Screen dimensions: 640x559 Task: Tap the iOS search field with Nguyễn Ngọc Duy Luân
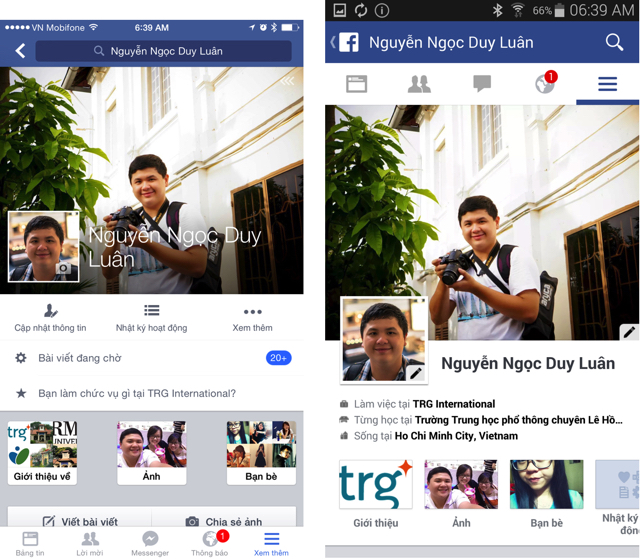coord(163,51)
